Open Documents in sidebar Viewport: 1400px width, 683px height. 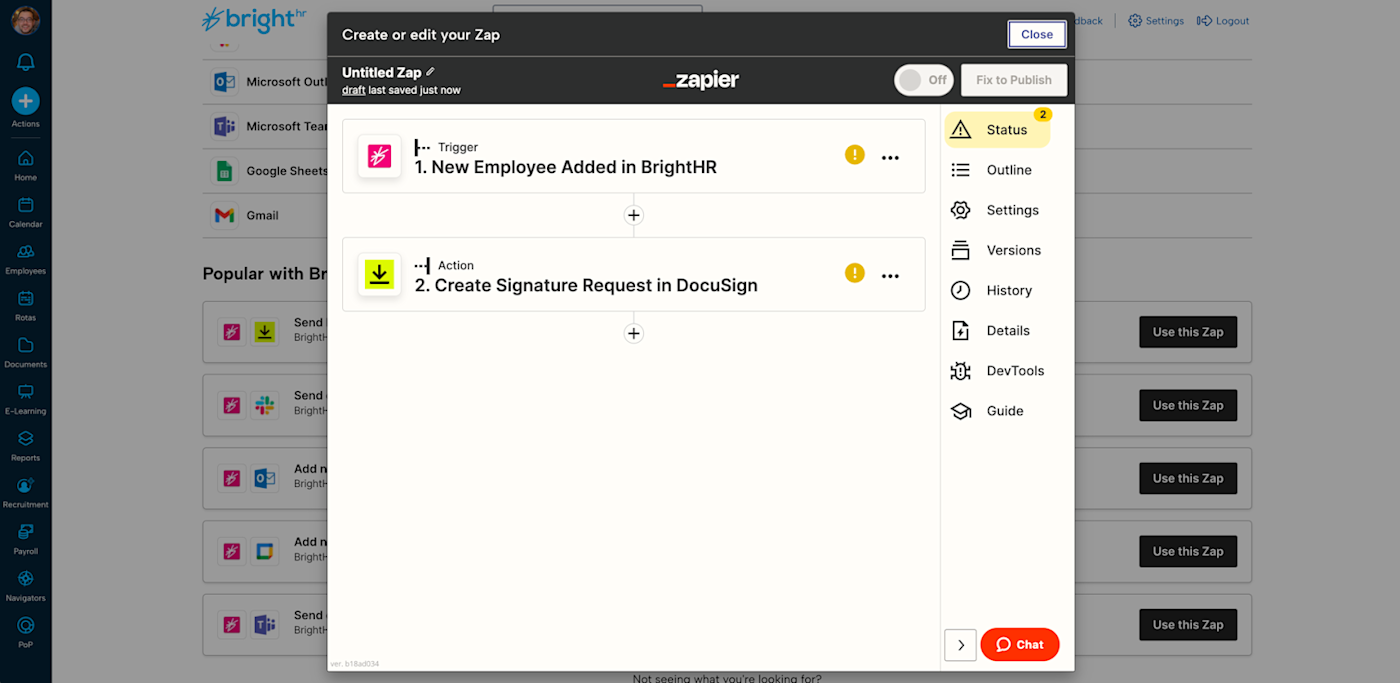(x=25, y=351)
